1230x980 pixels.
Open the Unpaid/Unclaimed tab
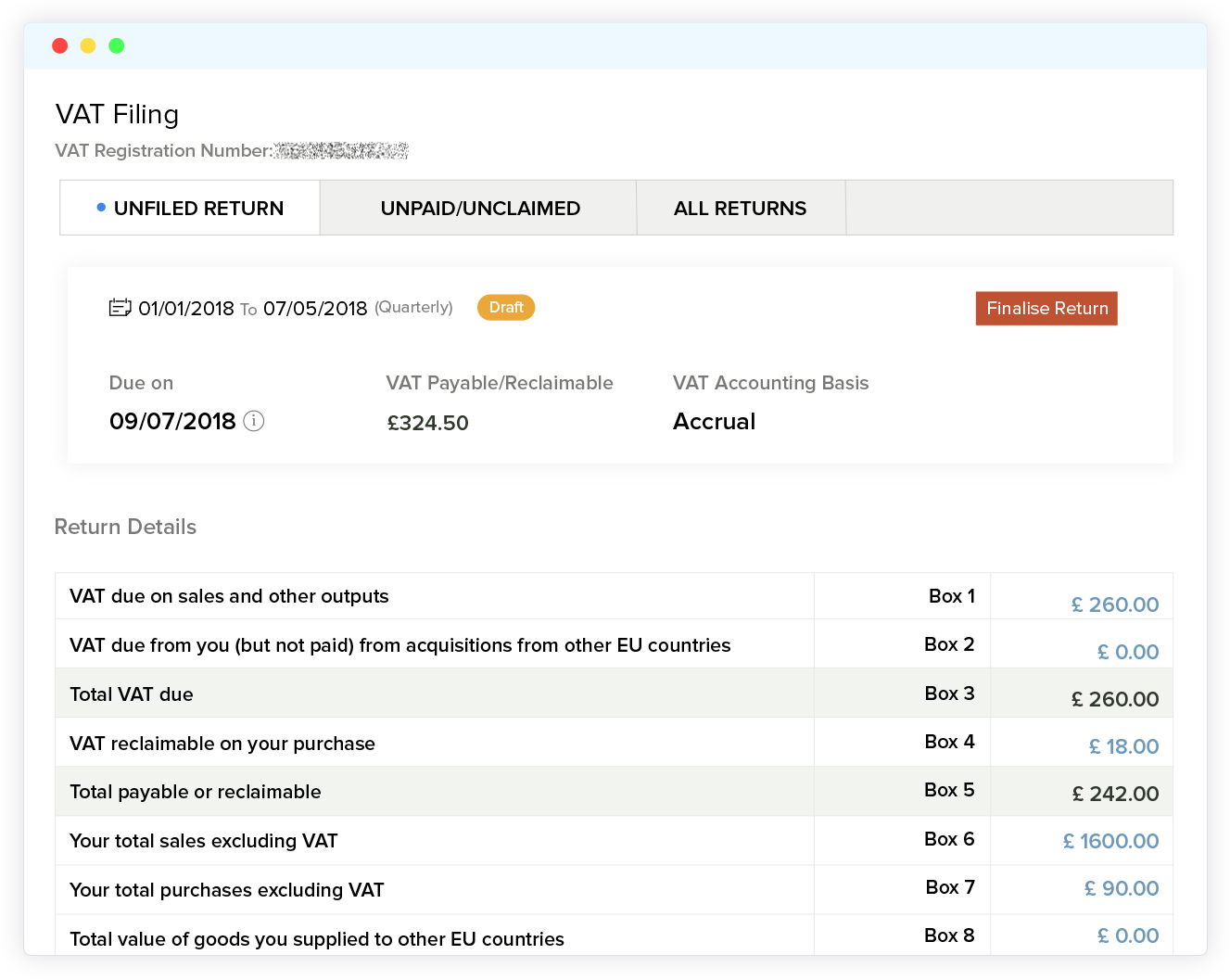pos(479,208)
